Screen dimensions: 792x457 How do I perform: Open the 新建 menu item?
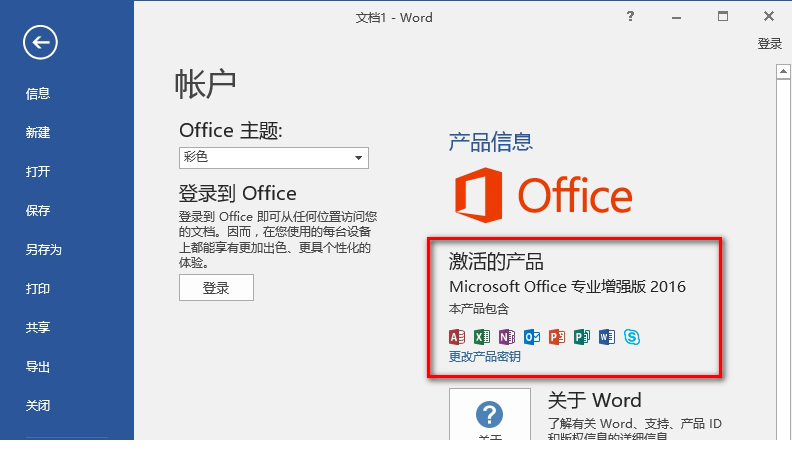38,132
